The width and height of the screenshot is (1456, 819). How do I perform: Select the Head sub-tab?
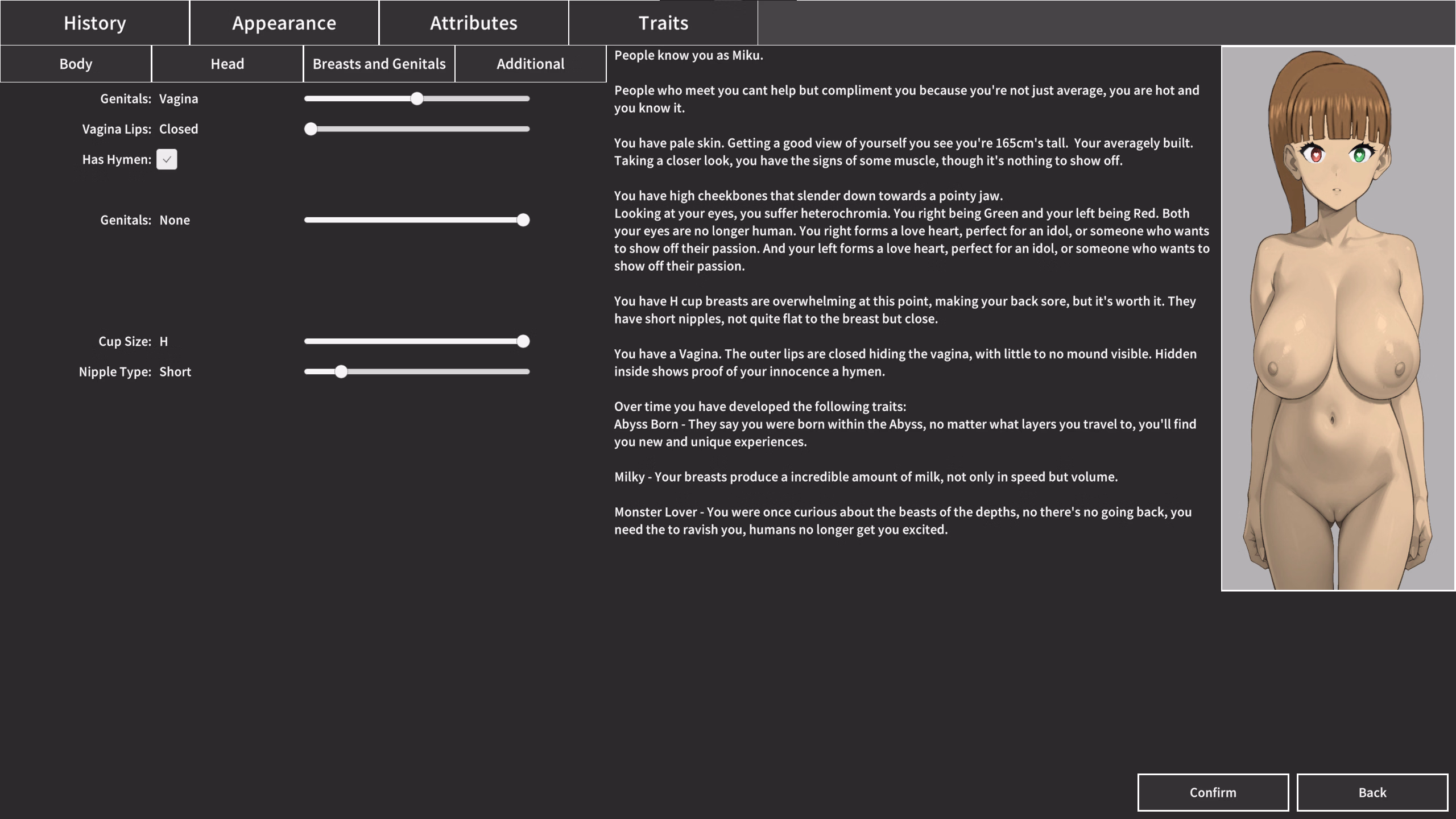[x=227, y=64]
